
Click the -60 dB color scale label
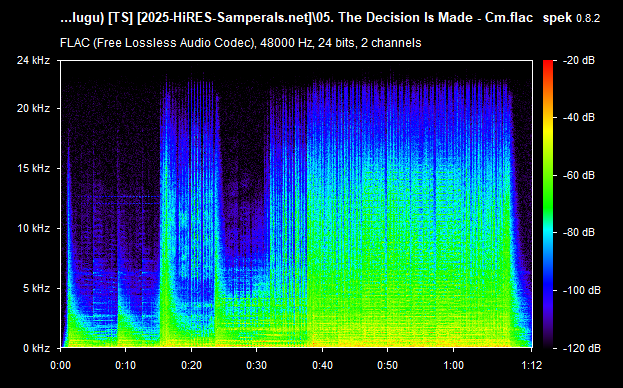(x=579, y=175)
